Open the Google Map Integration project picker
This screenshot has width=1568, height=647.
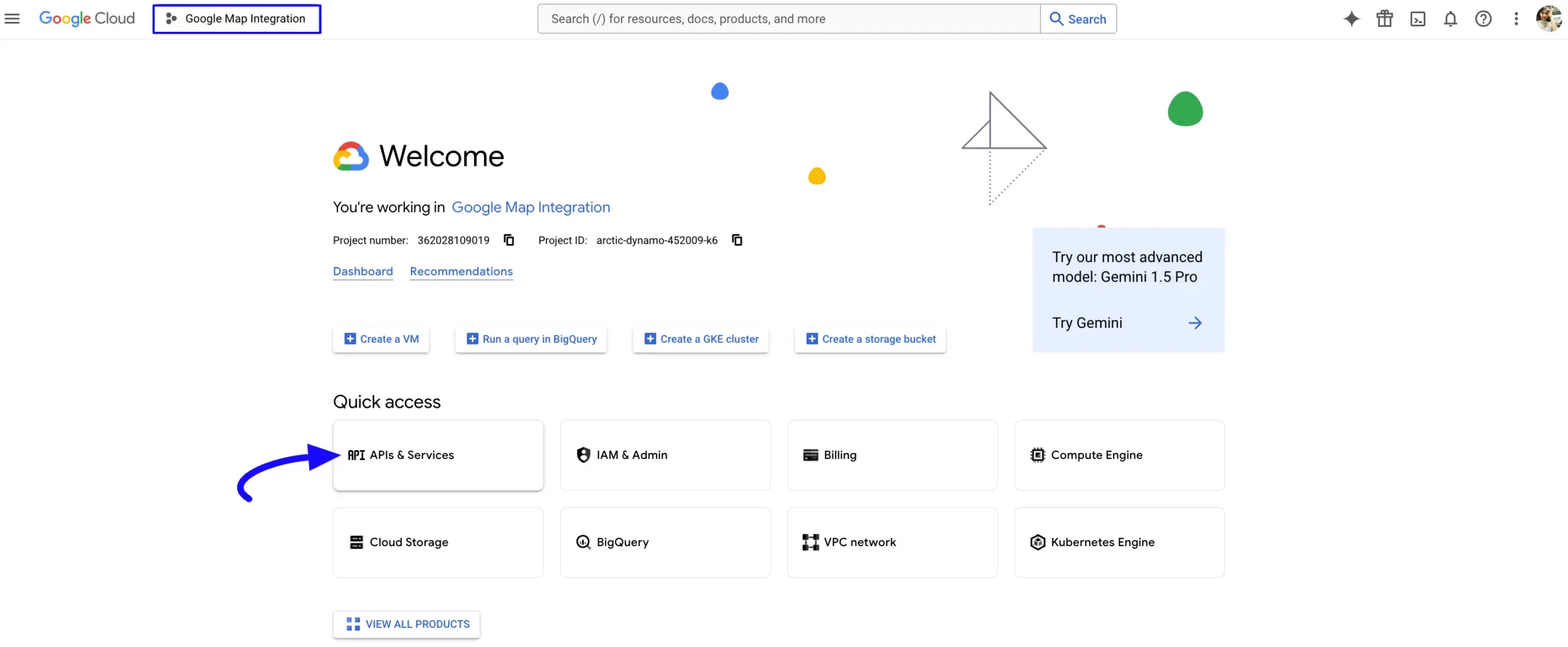point(236,19)
